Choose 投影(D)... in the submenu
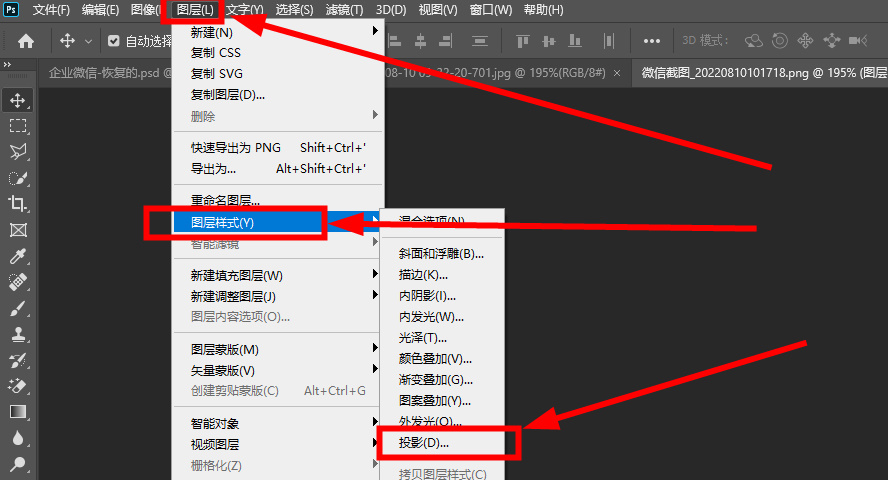The height and width of the screenshot is (480, 888). pyautogui.click(x=442, y=443)
